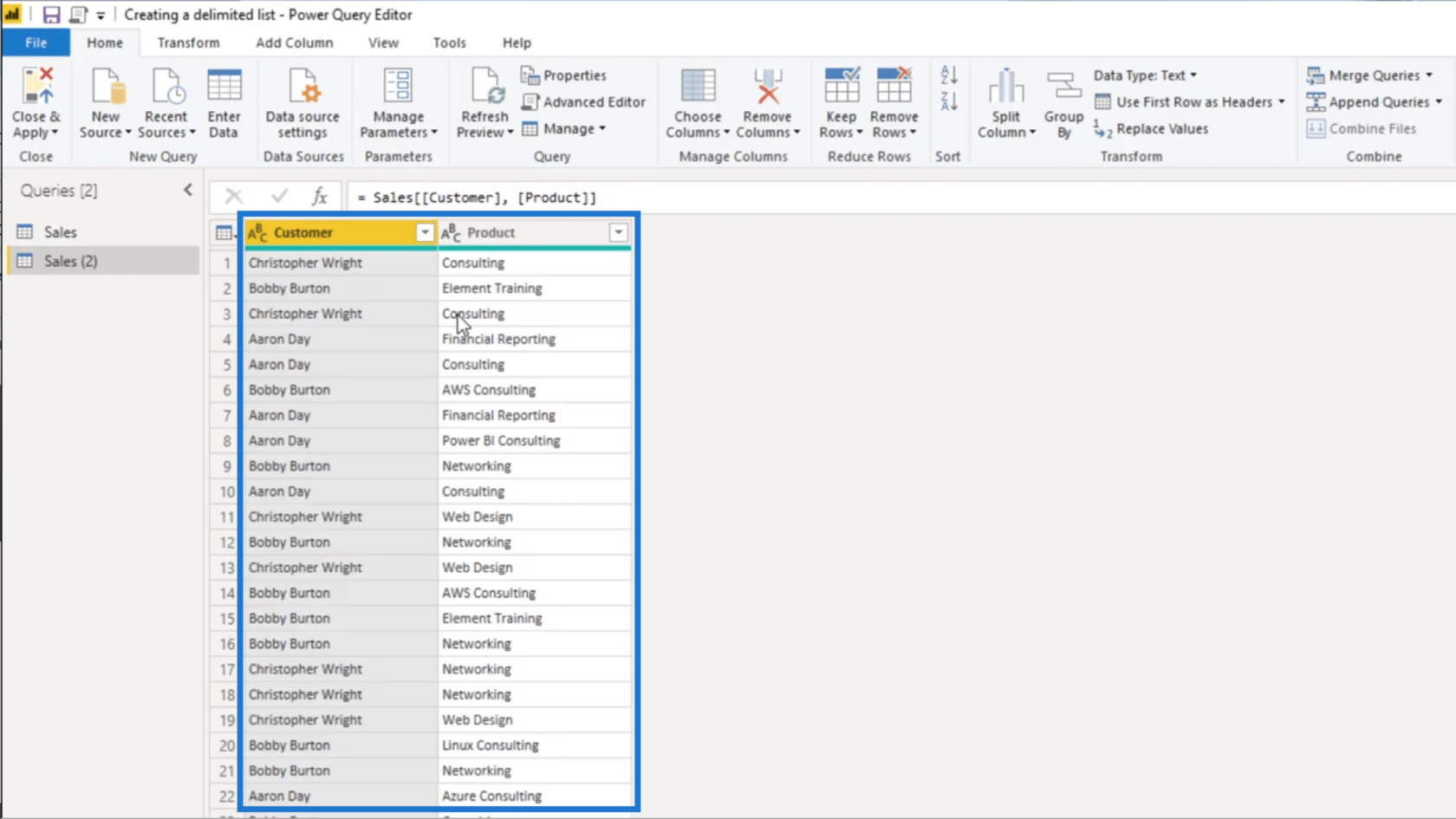The image size is (1456, 819).
Task: Click Append Queries icon
Action: tap(1316, 102)
